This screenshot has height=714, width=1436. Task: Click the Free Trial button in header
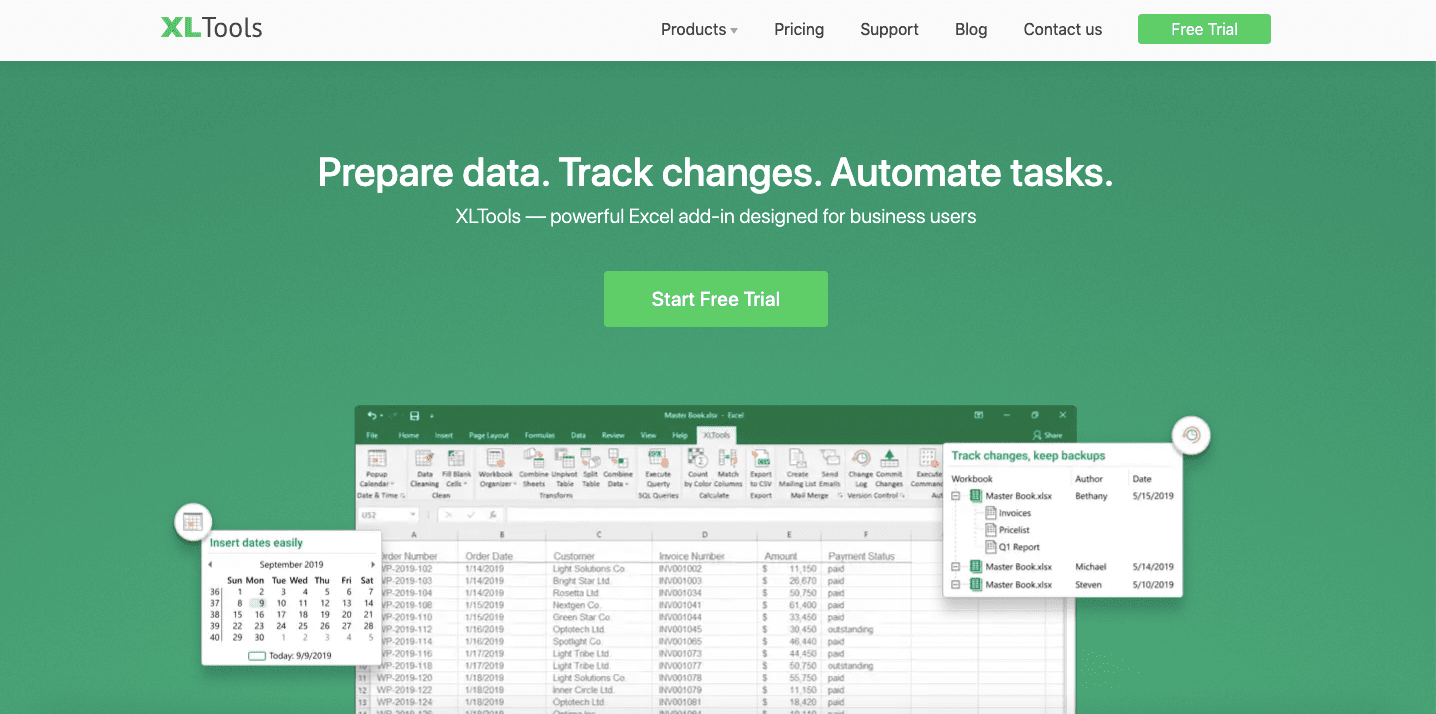[1204, 29]
